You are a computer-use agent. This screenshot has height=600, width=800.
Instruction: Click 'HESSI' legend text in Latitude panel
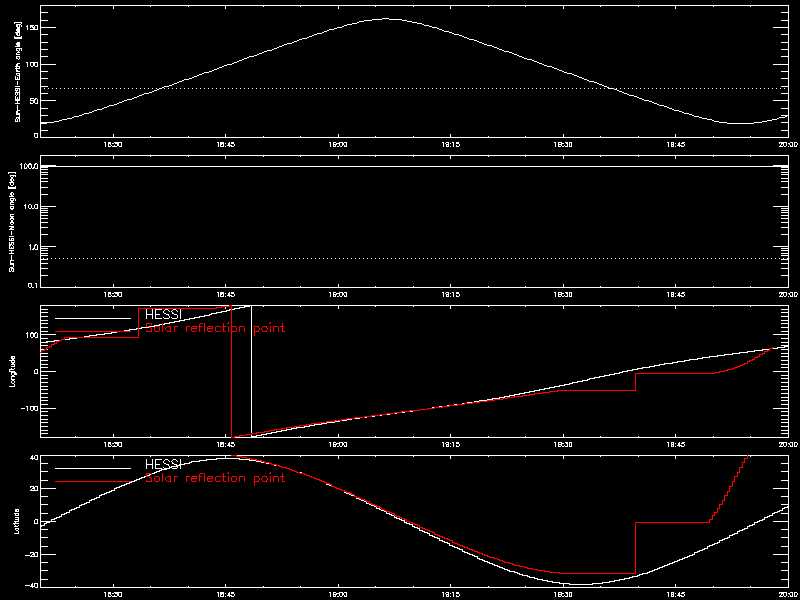click(164, 464)
